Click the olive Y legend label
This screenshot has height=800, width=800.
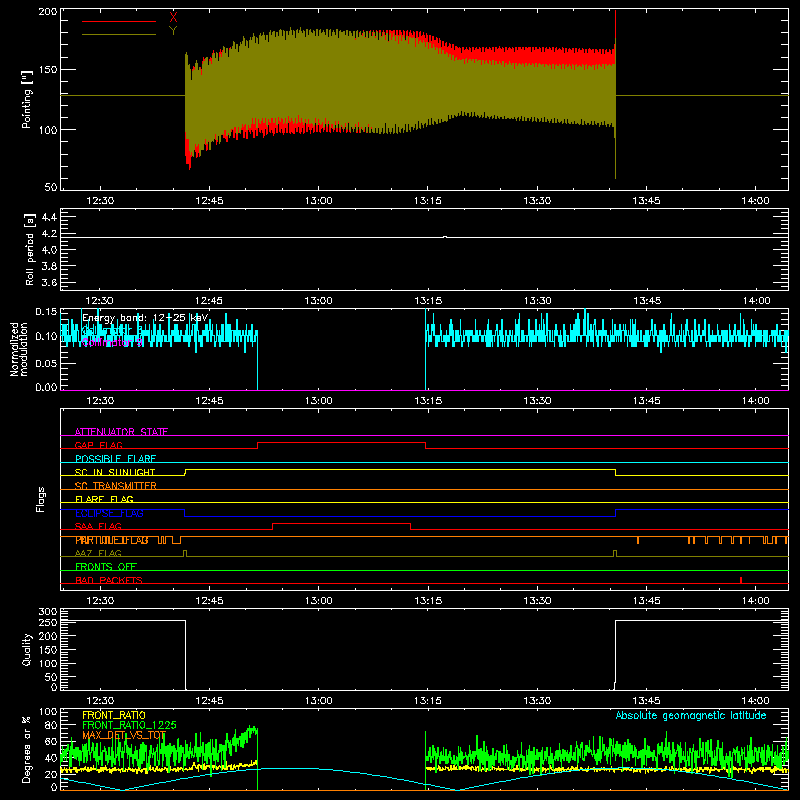click(173, 31)
